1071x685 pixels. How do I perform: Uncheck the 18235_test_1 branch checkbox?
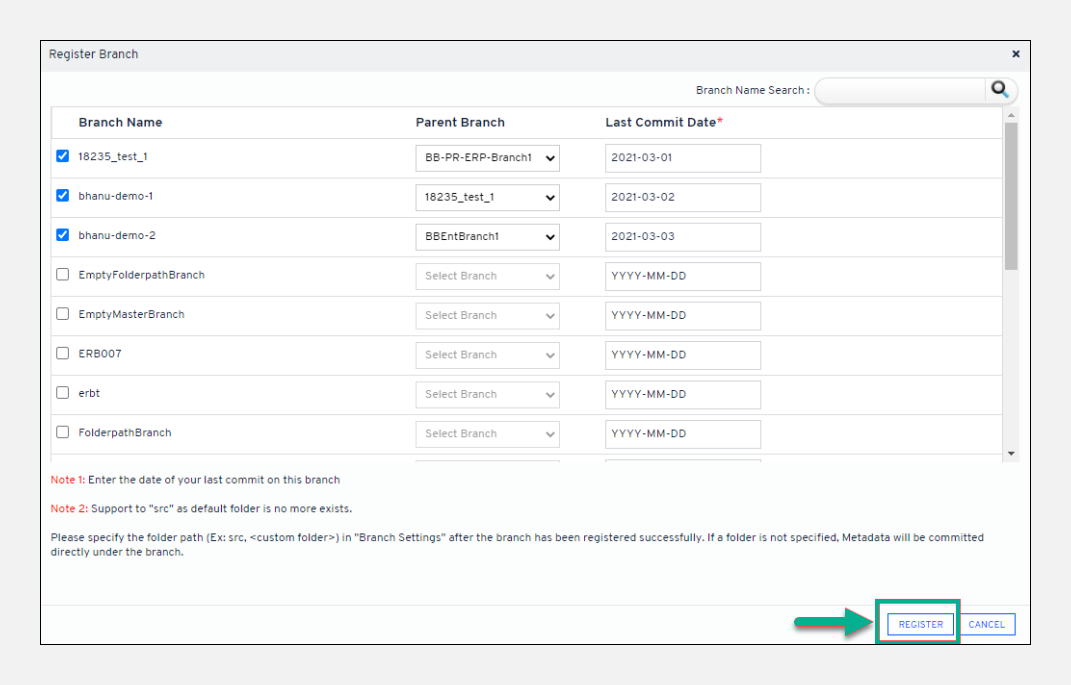tap(63, 156)
